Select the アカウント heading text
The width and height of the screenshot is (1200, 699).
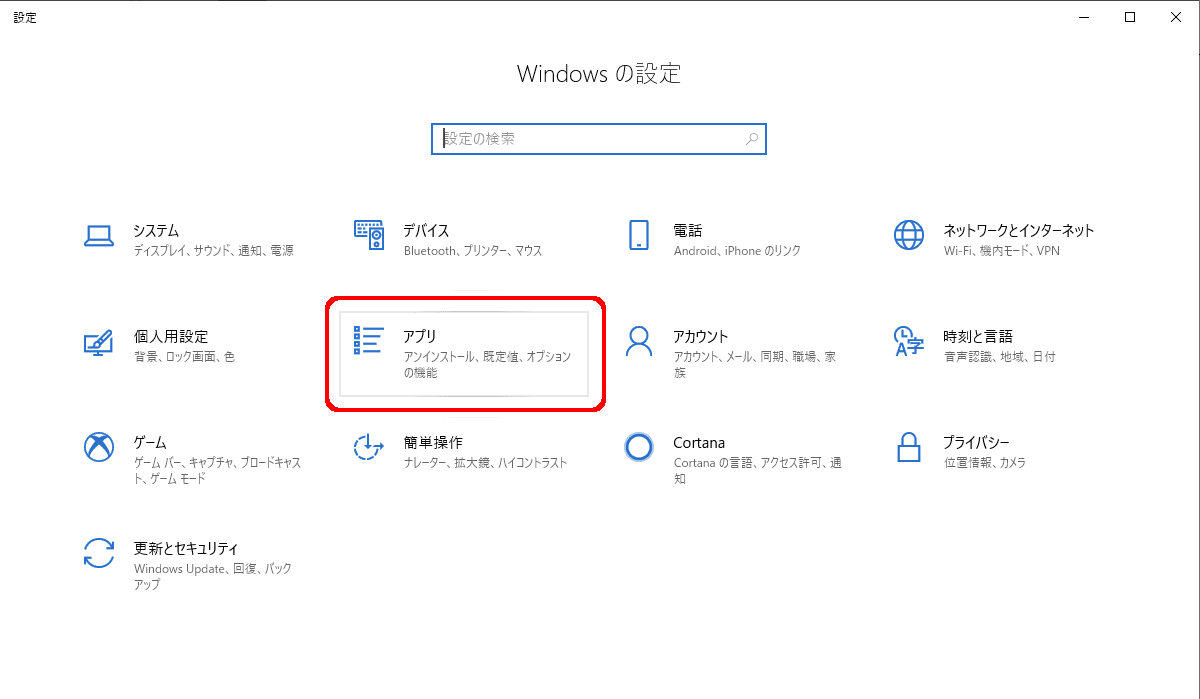[701, 336]
